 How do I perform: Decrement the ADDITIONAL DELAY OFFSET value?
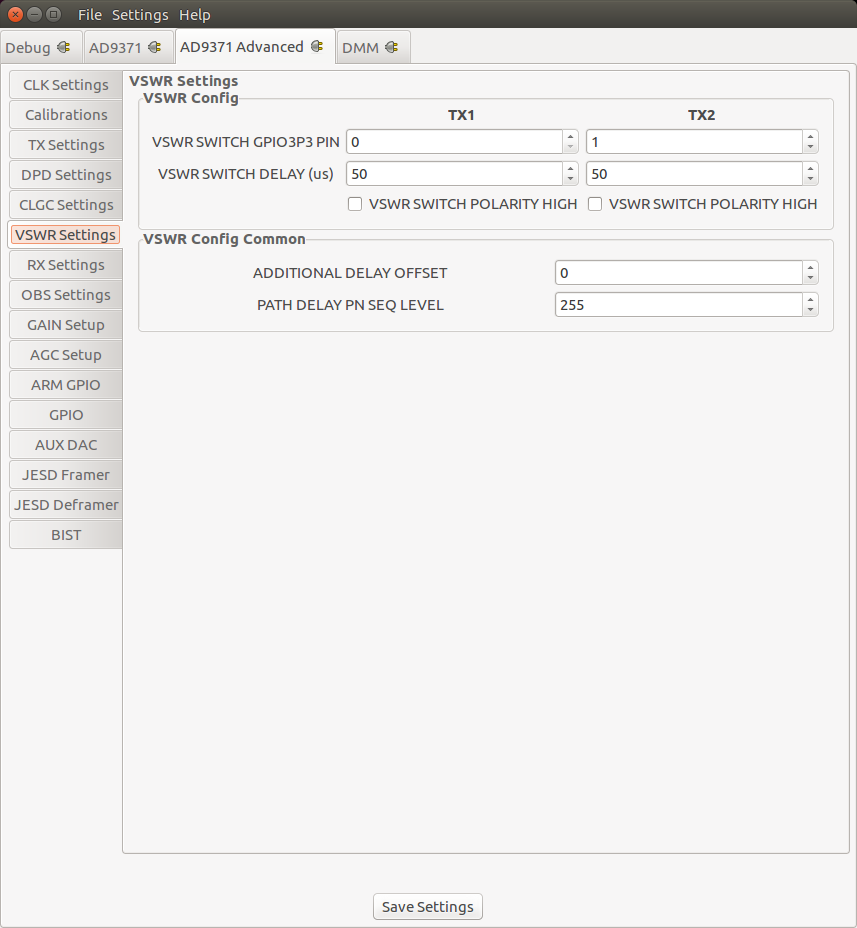[x=810, y=277]
